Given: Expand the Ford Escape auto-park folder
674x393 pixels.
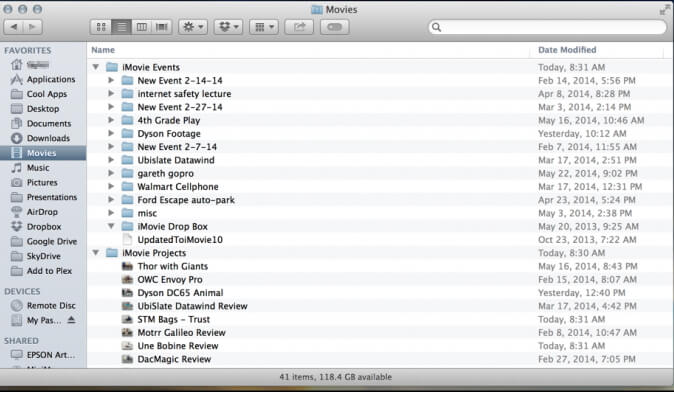Looking at the screenshot, I should point(111,200).
